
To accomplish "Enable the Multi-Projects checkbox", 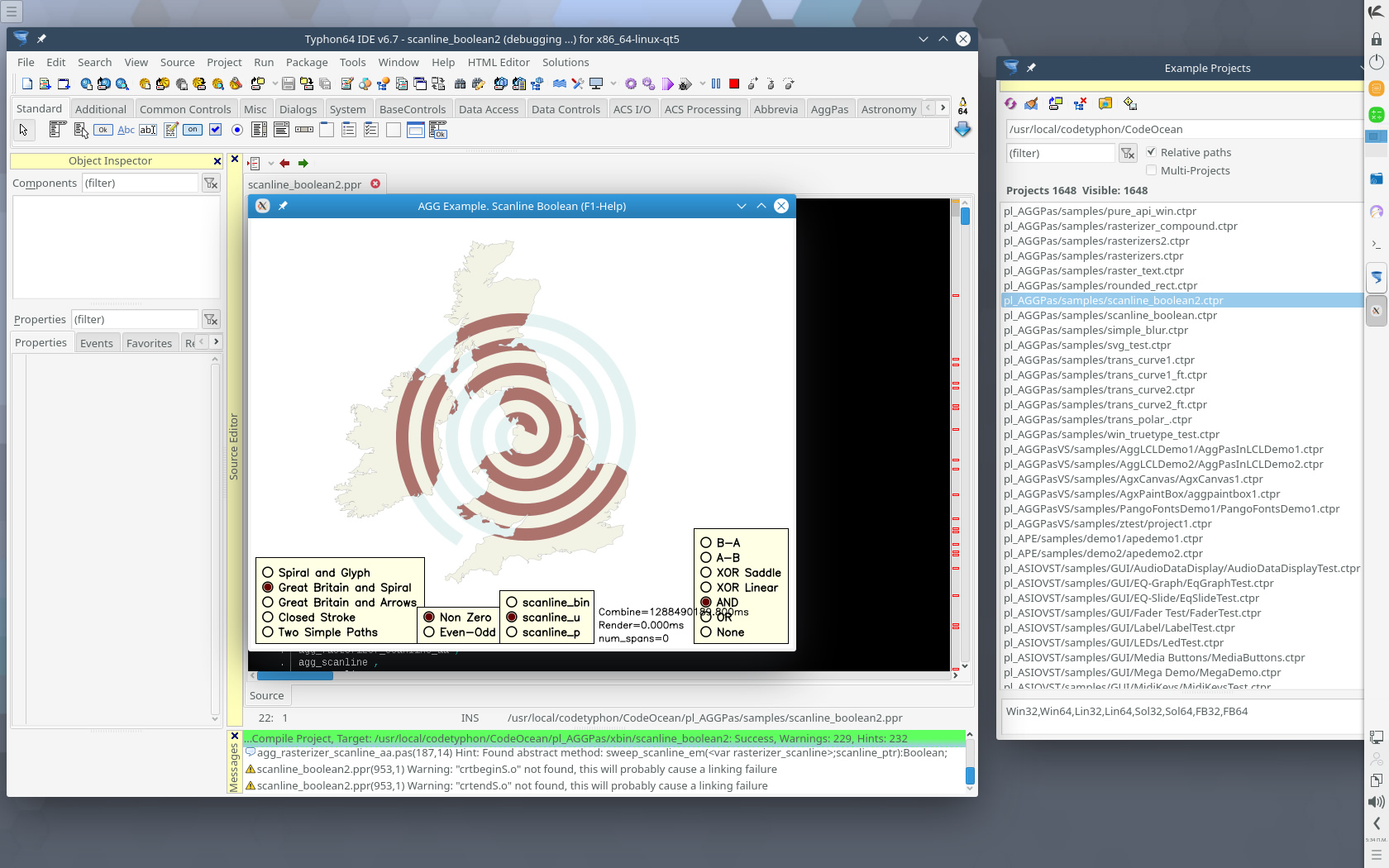I will pos(1151,170).
